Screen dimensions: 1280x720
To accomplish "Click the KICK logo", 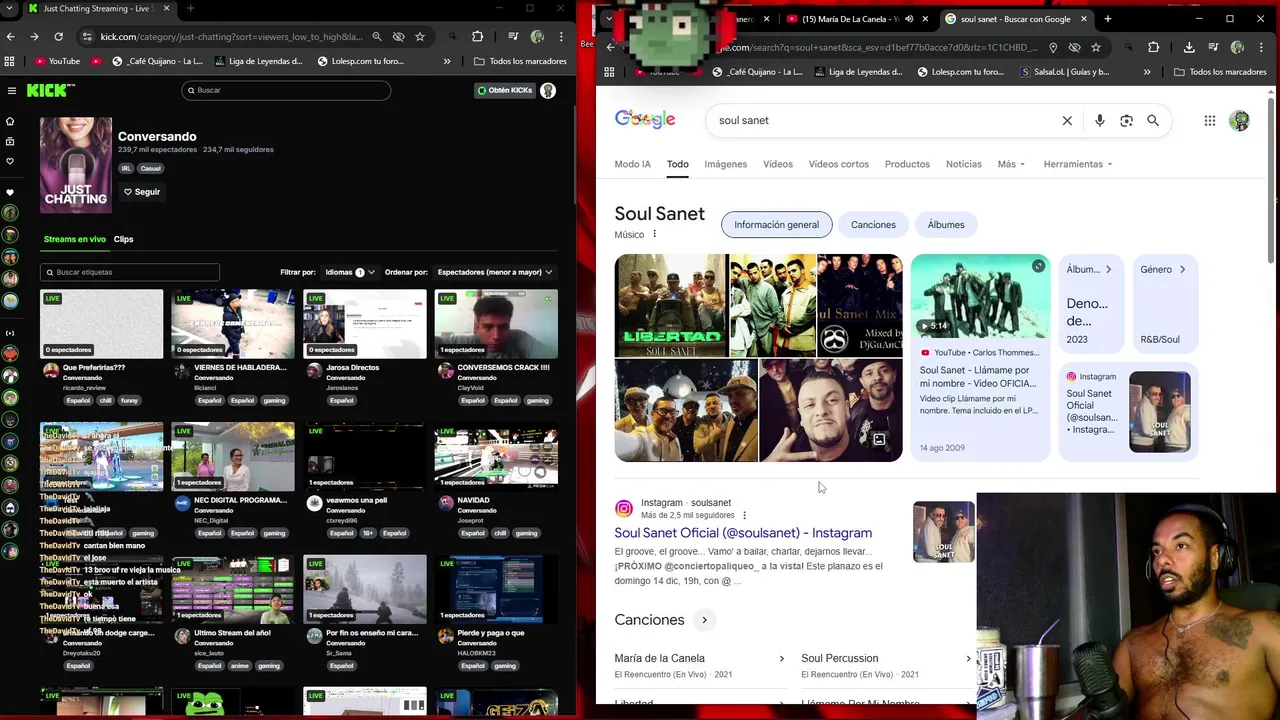I will [x=50, y=90].
